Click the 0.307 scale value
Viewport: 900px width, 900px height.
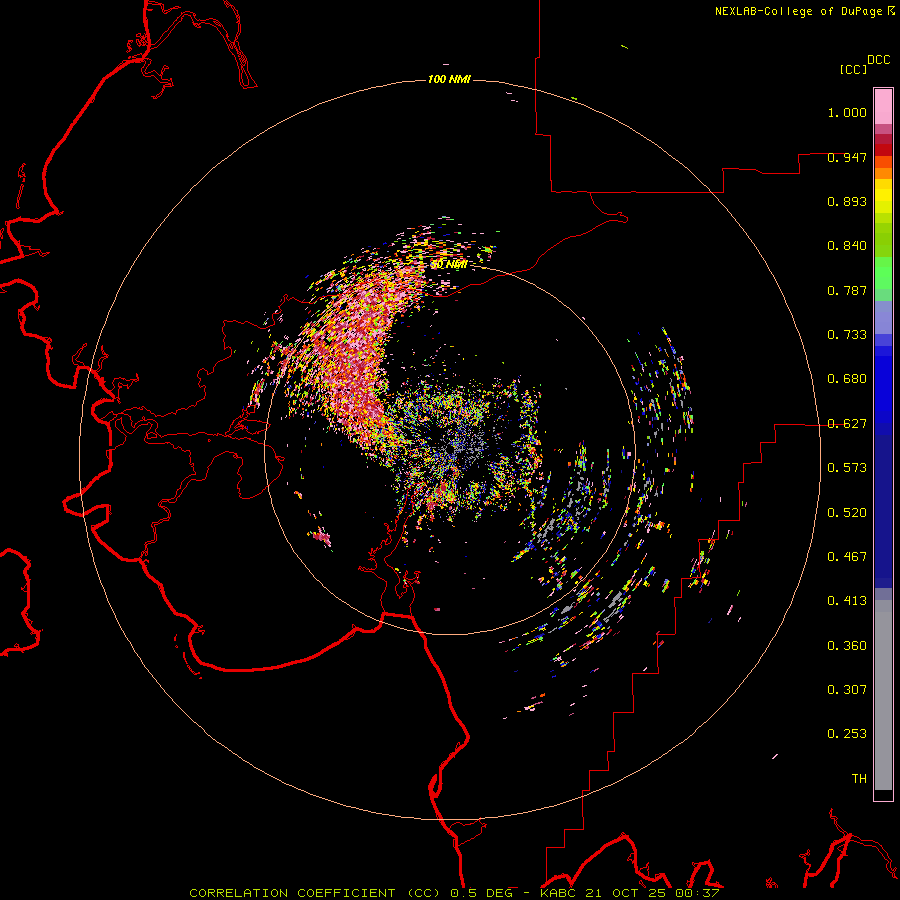(x=847, y=690)
